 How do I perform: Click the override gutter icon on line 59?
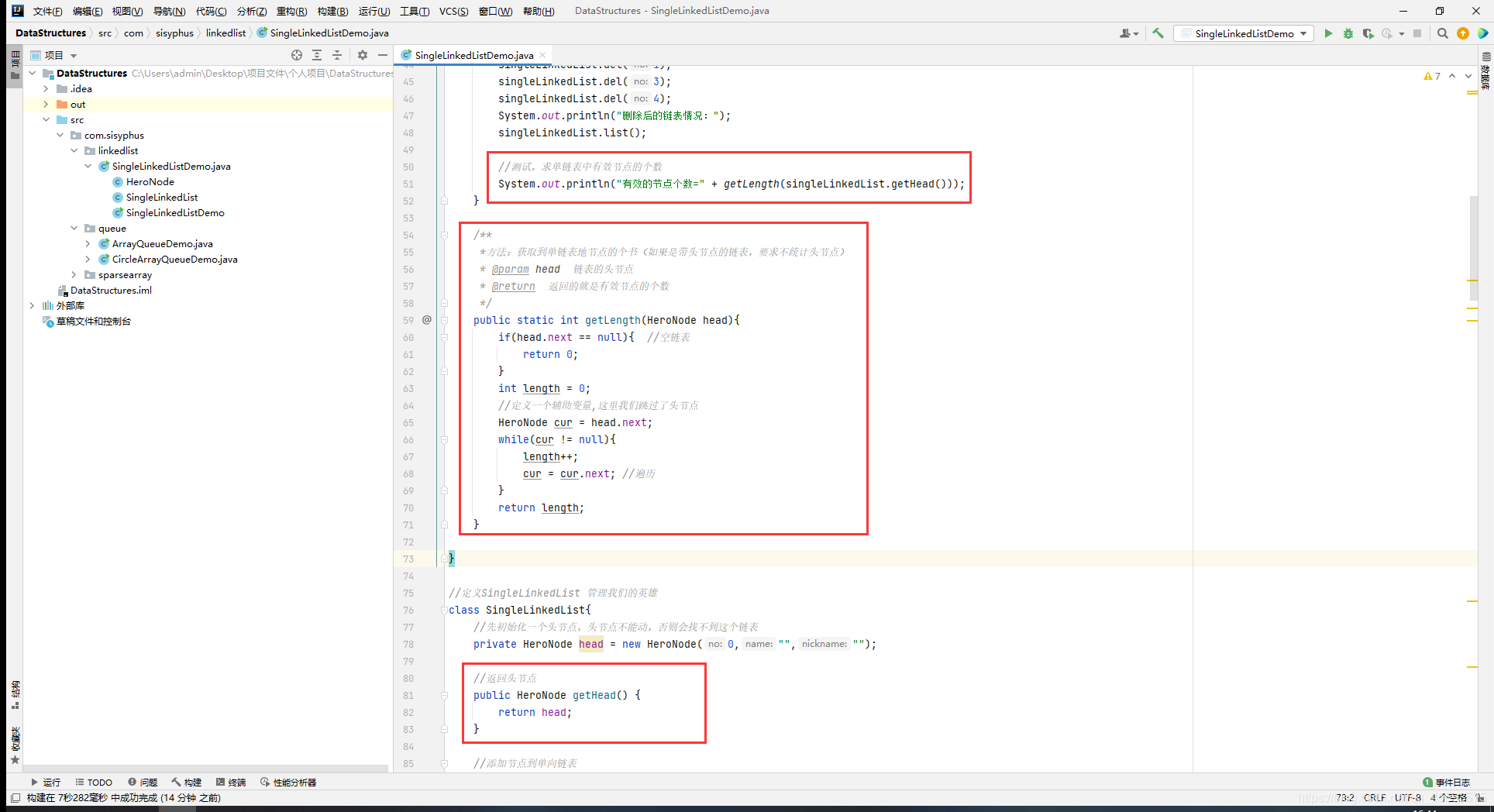pyautogui.click(x=426, y=320)
